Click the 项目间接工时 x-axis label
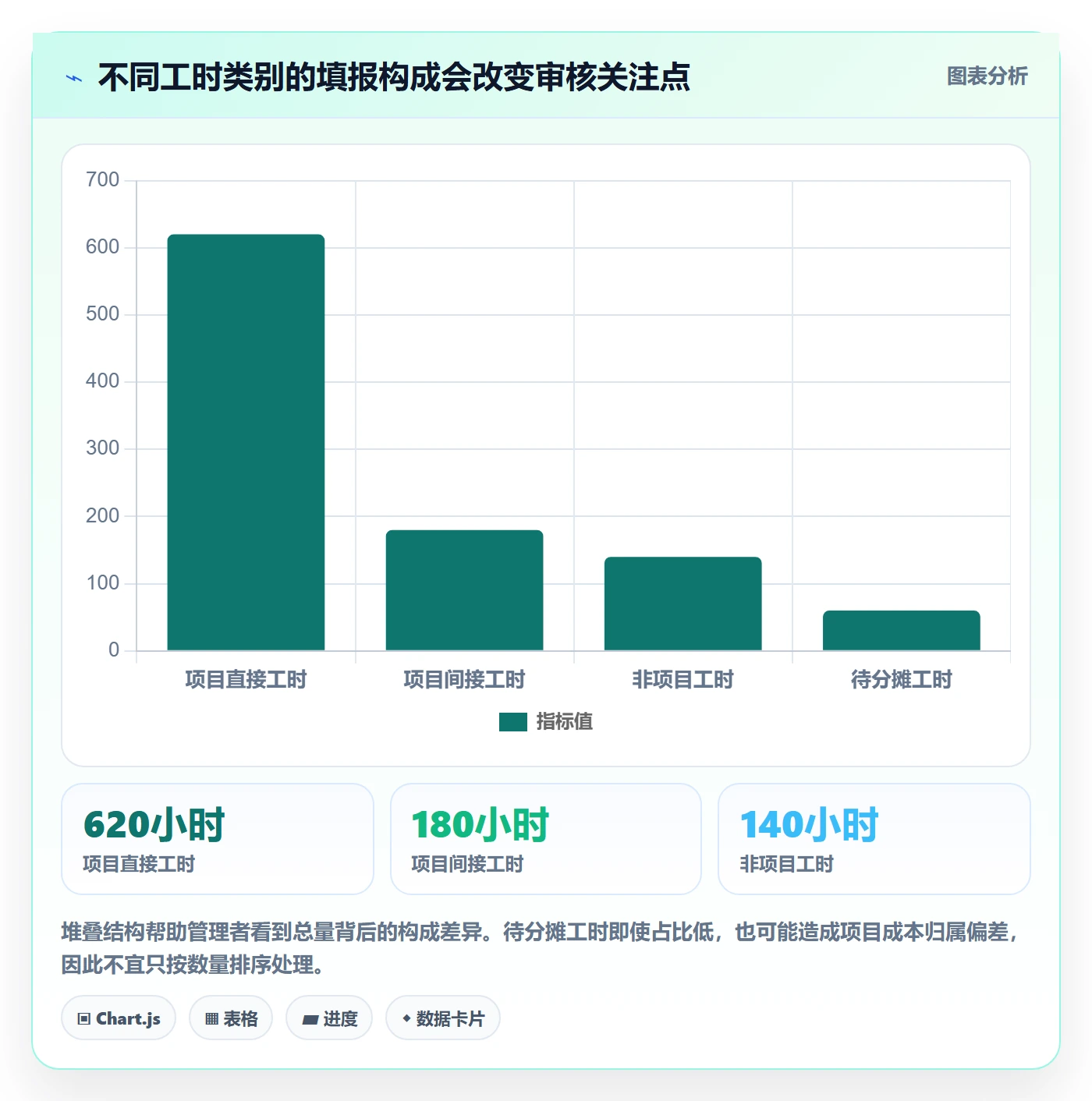 [x=464, y=680]
